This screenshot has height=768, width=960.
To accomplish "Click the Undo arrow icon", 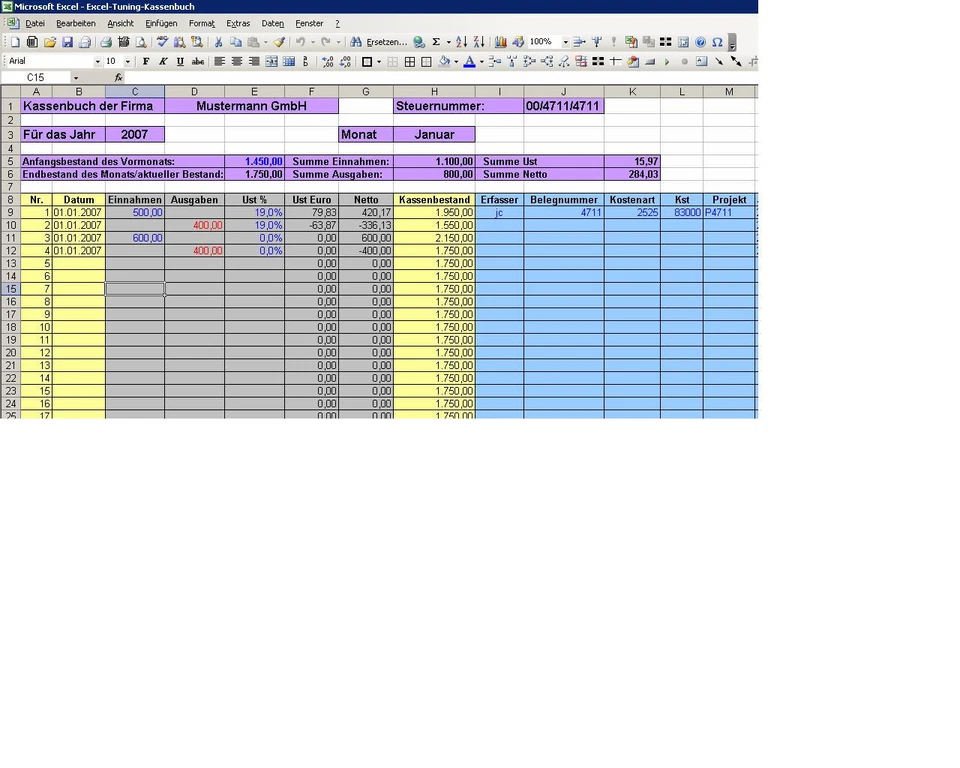I will click(x=301, y=42).
